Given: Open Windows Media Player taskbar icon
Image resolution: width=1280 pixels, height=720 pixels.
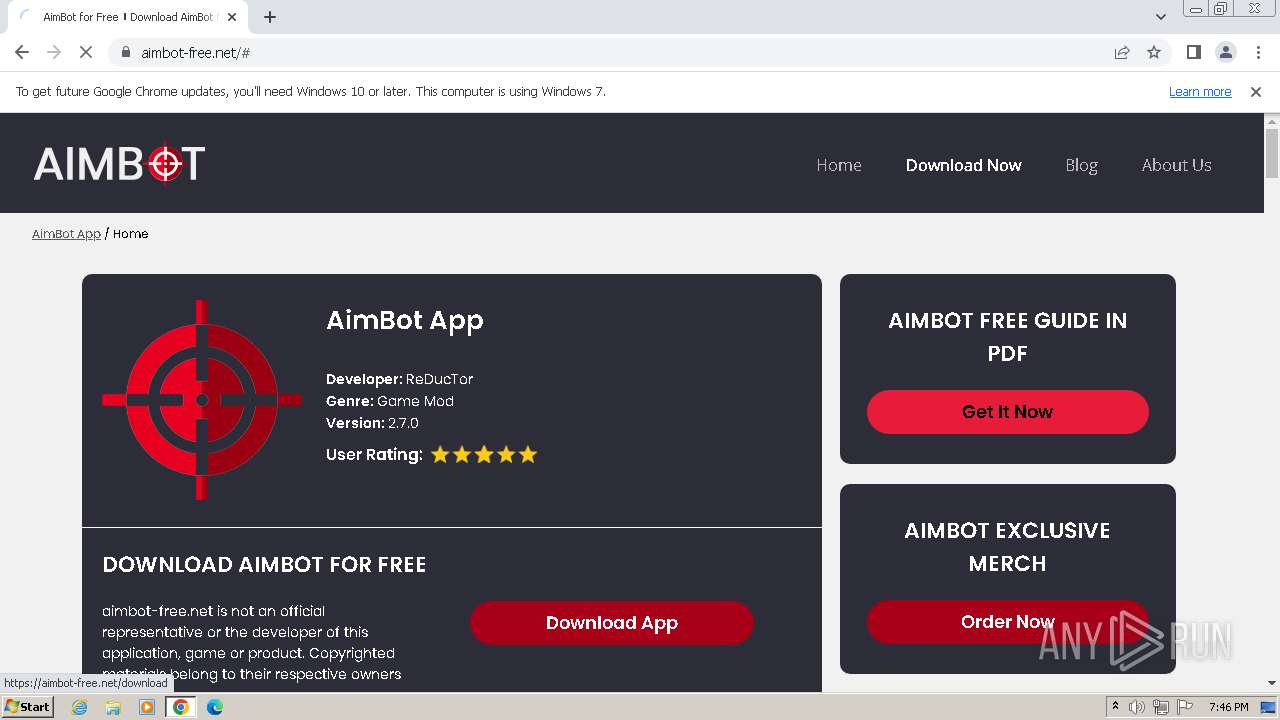Looking at the screenshot, I should point(147,707).
